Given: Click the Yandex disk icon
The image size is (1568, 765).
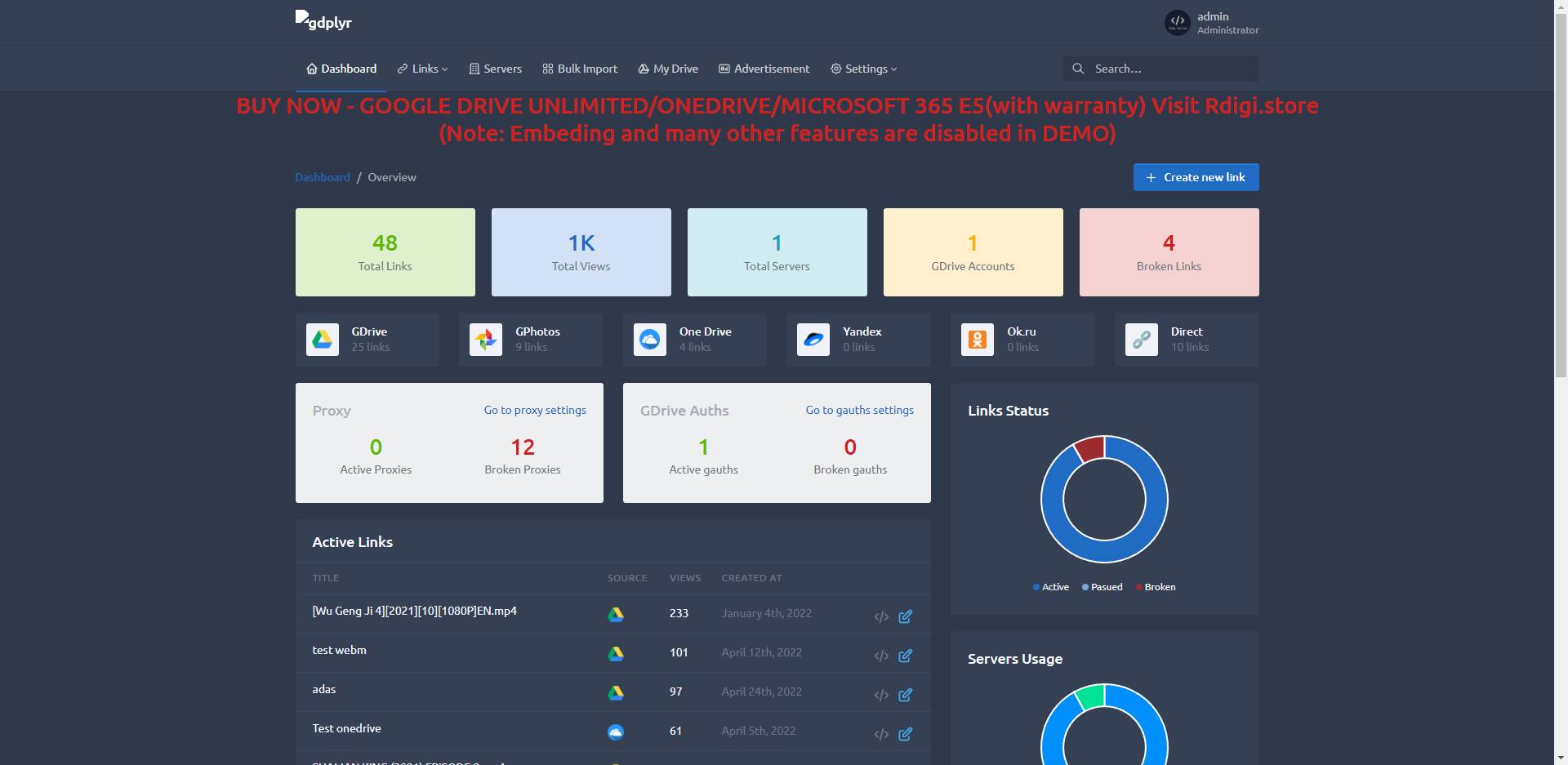Looking at the screenshot, I should (x=813, y=339).
